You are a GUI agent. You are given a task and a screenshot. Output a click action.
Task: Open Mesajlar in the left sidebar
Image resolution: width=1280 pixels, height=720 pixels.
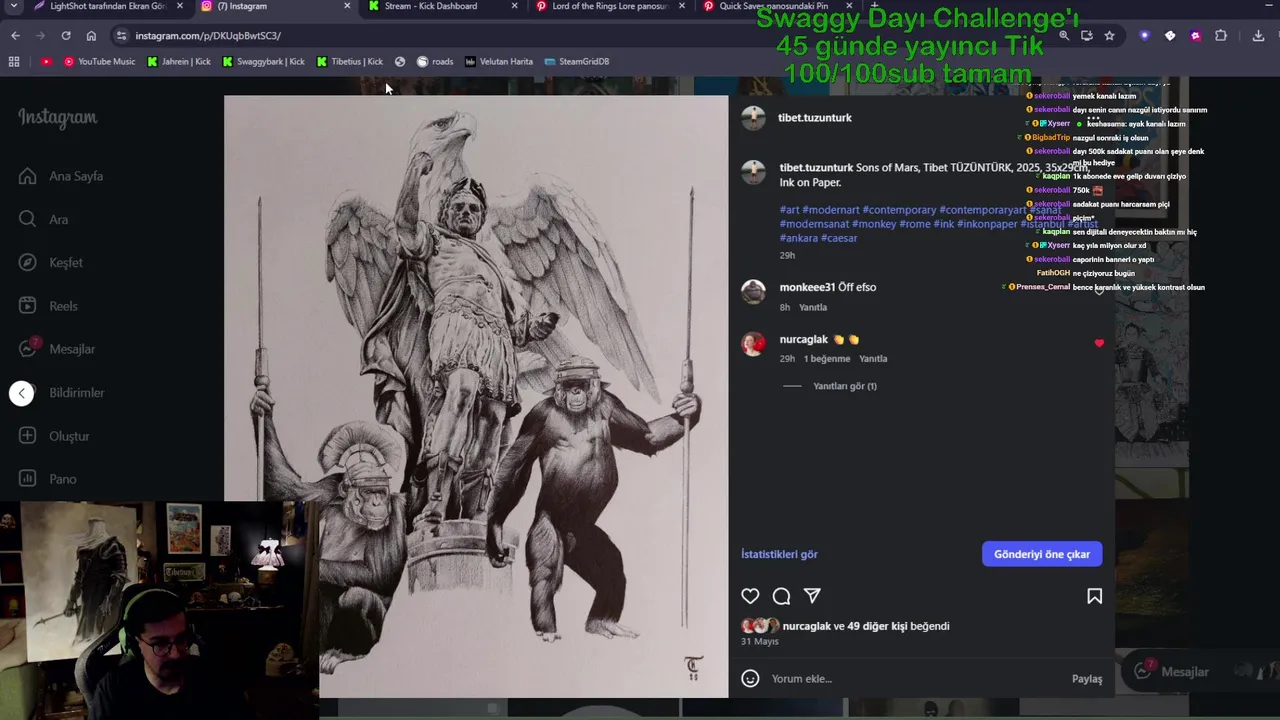[x=58, y=349]
